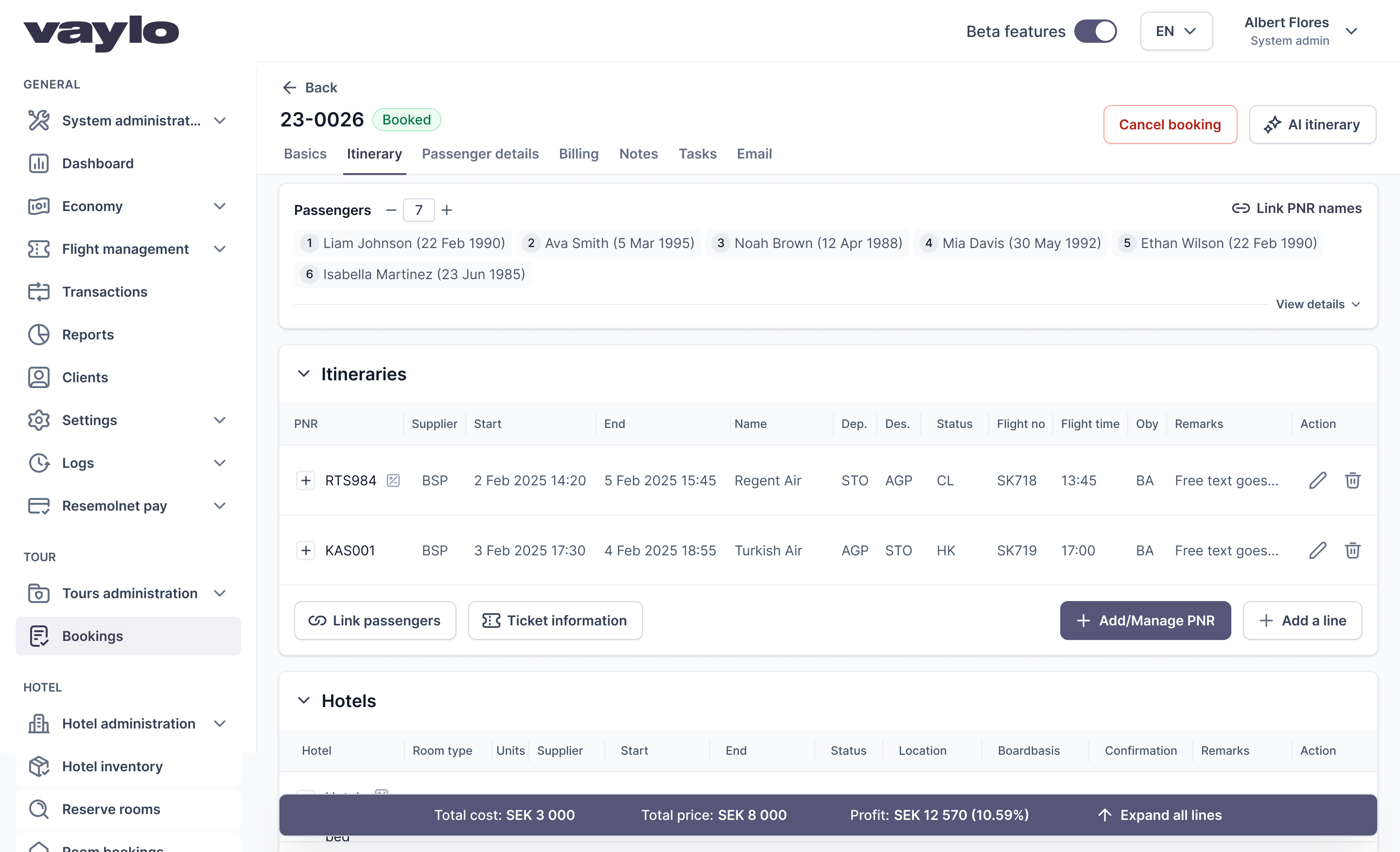Image resolution: width=1400 pixels, height=852 pixels.
Task: Expand the RTS984 row plus box
Action: 306,480
